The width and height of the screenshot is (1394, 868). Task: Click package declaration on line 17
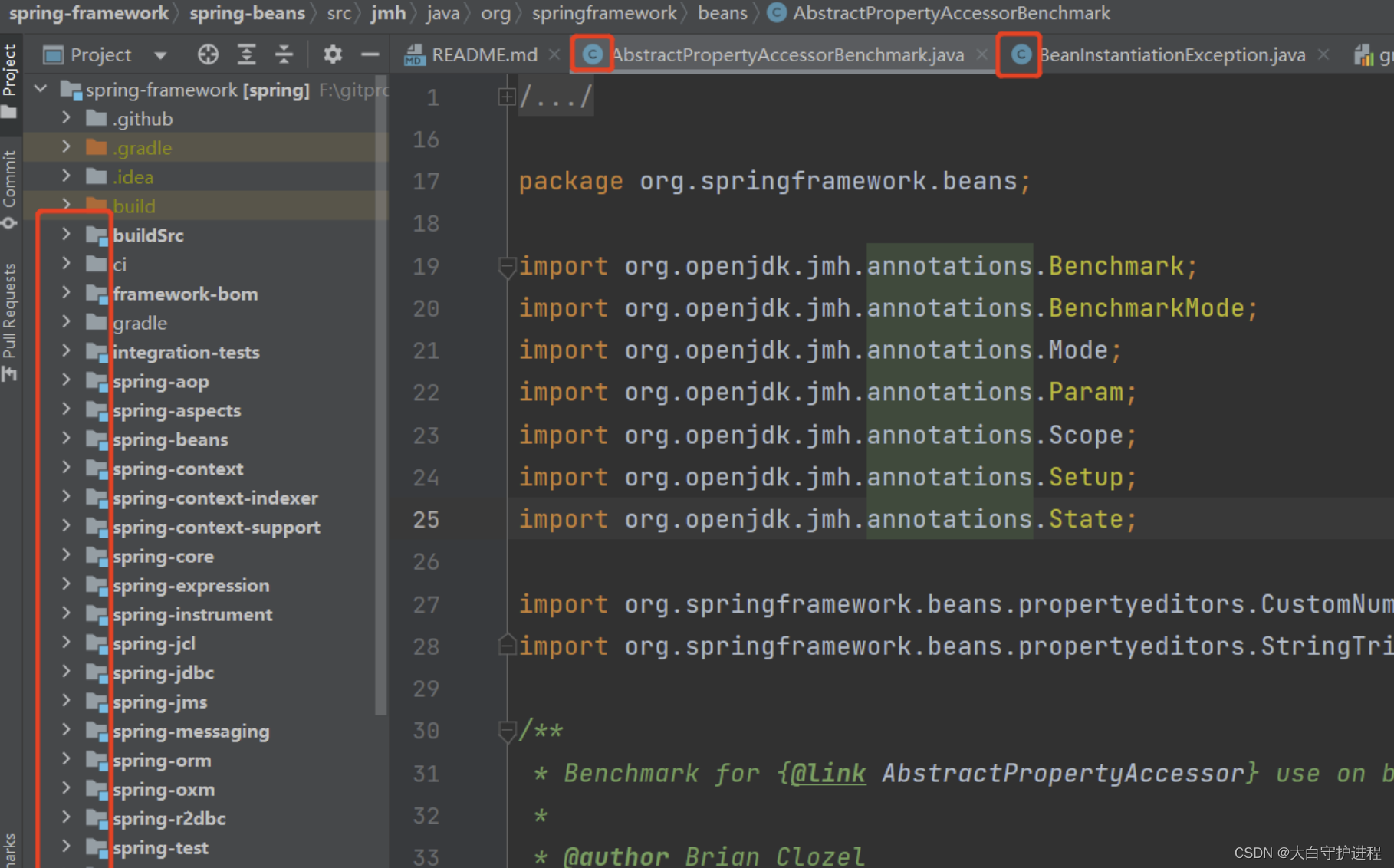click(774, 181)
